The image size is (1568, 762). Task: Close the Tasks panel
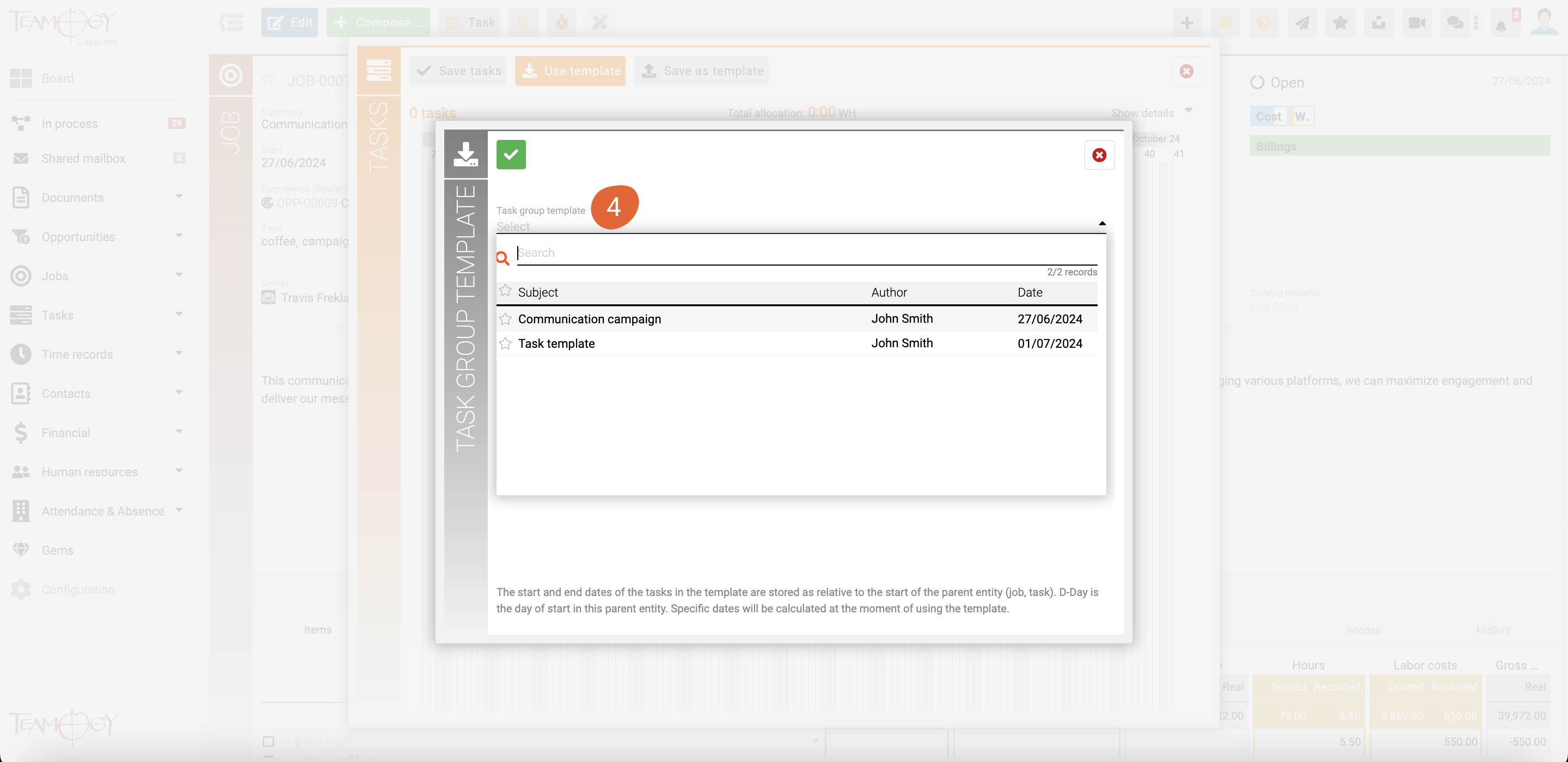click(1186, 71)
